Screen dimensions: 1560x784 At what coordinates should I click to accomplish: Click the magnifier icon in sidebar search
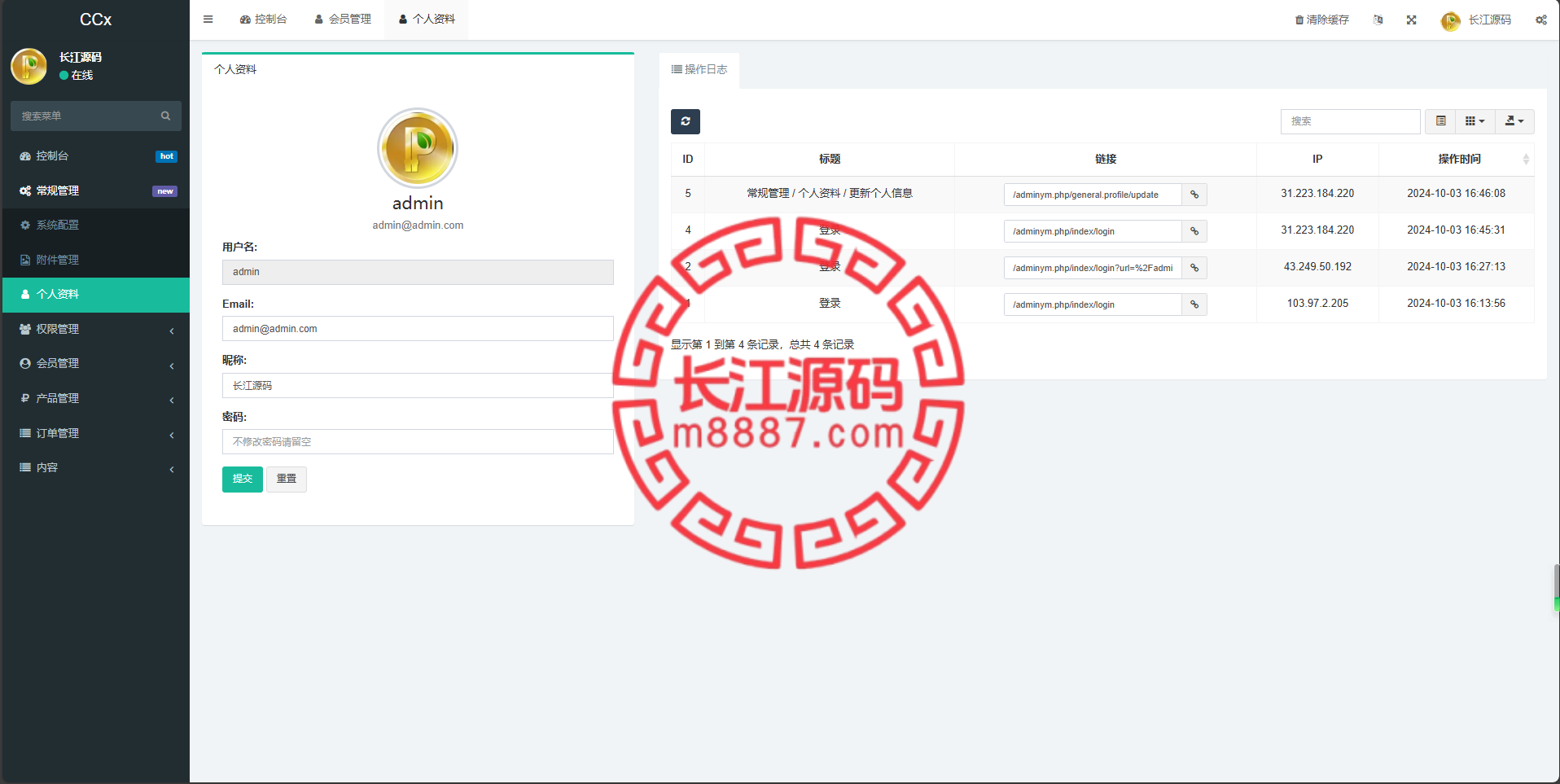(165, 116)
